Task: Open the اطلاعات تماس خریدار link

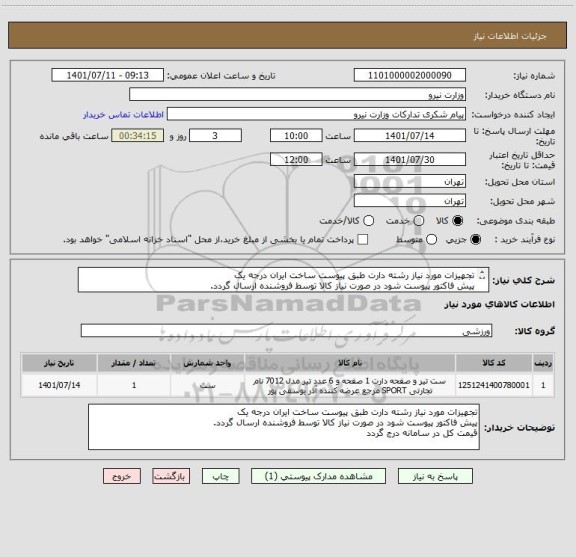Action: click(123, 115)
